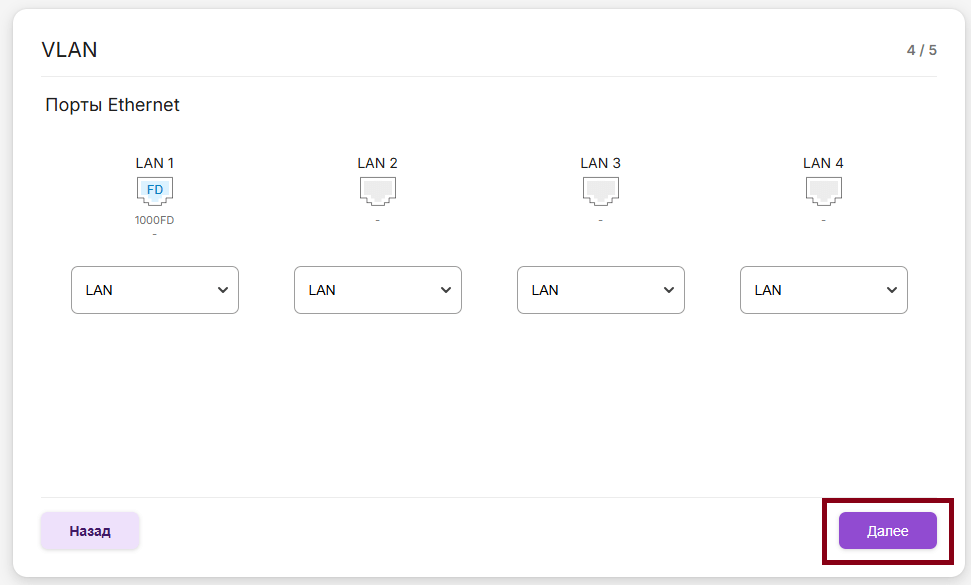The width and height of the screenshot is (971, 585).
Task: Click the LAN 1 port name label
Action: [155, 163]
